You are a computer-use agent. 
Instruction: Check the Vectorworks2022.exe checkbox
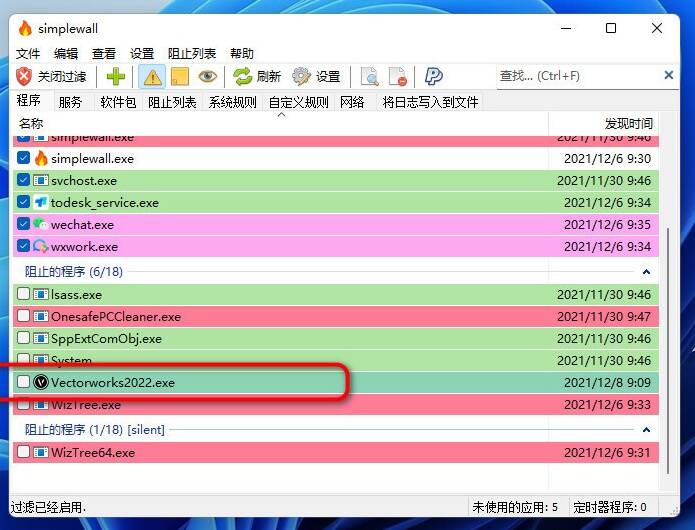coord(24,382)
